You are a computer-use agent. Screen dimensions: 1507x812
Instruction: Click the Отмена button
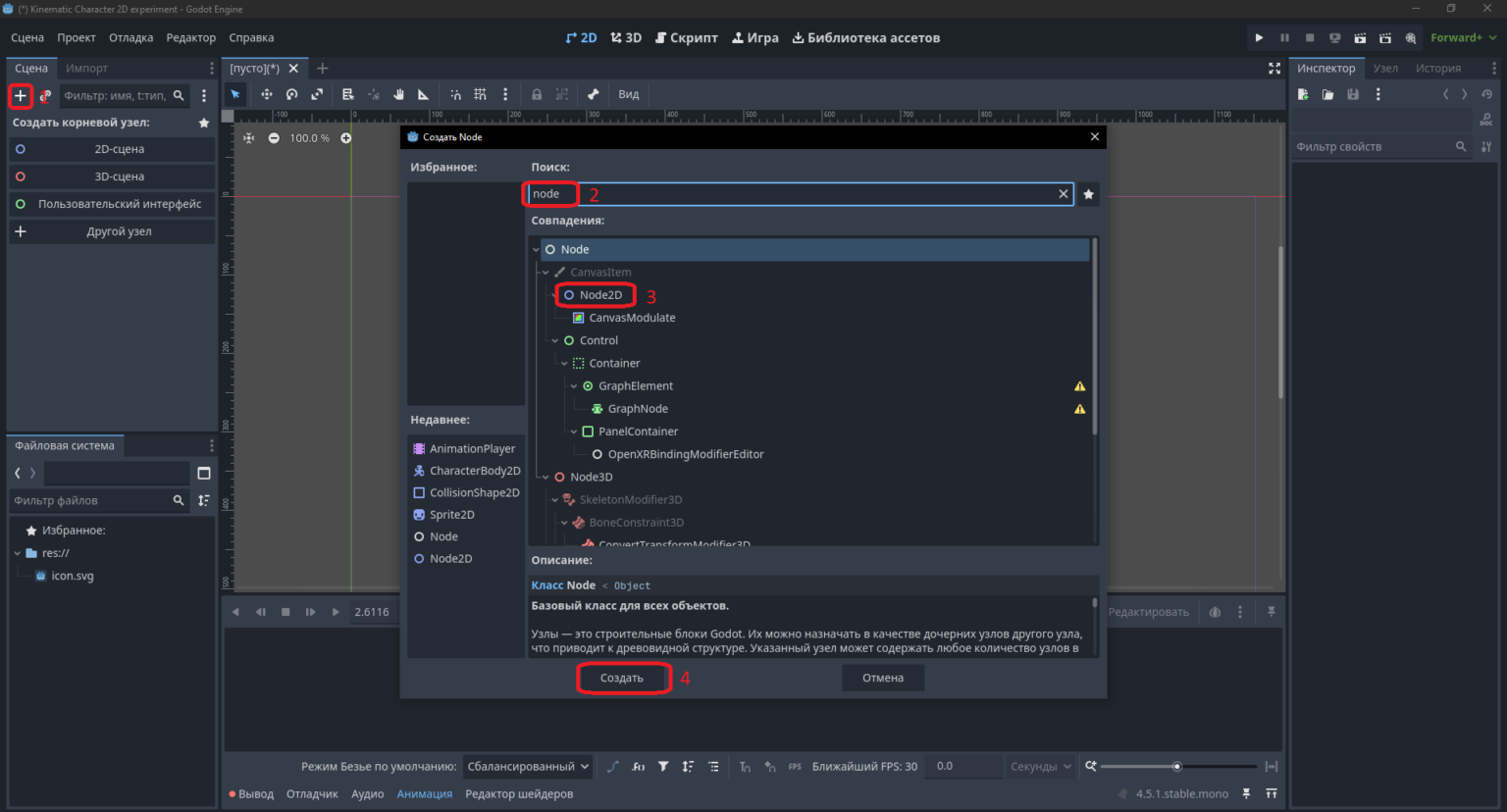pos(883,678)
